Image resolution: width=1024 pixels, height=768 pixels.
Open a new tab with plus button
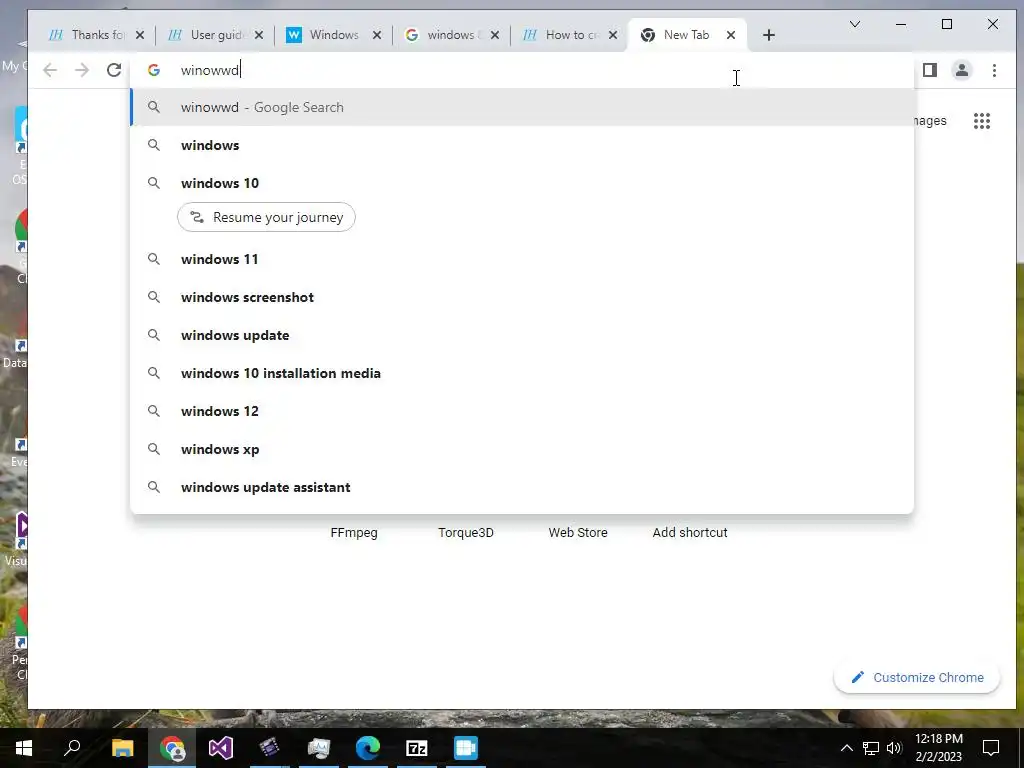pos(769,35)
